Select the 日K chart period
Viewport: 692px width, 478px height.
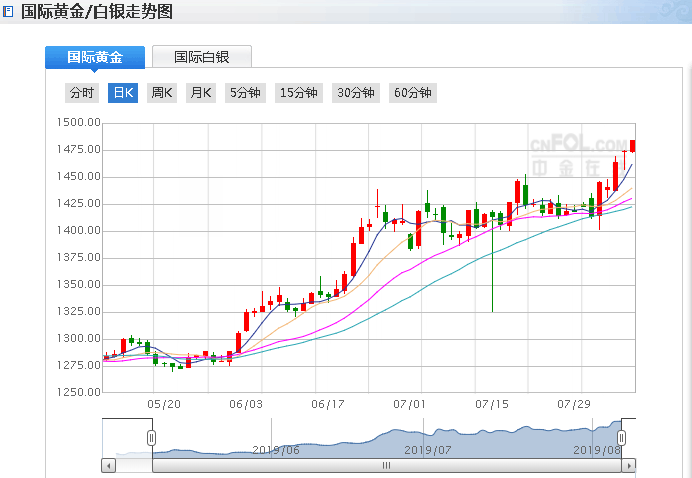123,93
